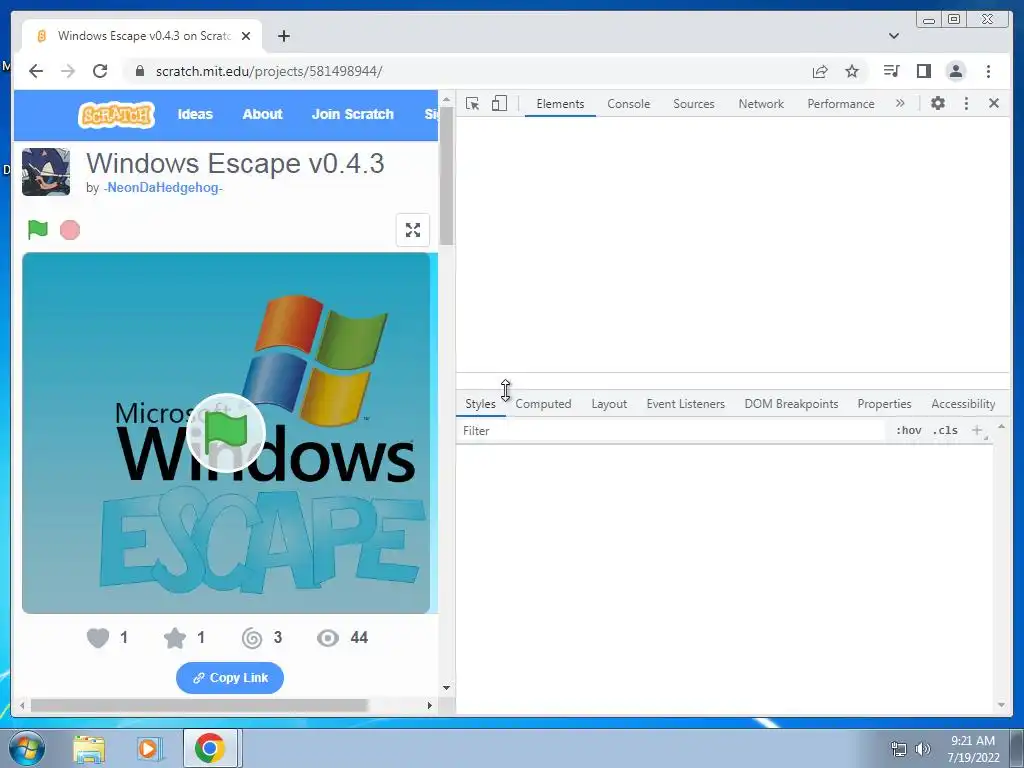Open the Sources tab
The image size is (1024, 768).
point(694,104)
